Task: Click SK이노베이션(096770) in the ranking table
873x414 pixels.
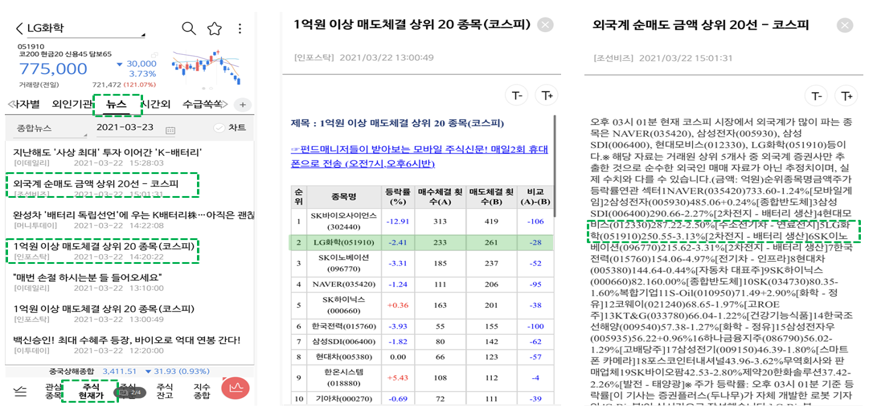Action: tap(342, 263)
